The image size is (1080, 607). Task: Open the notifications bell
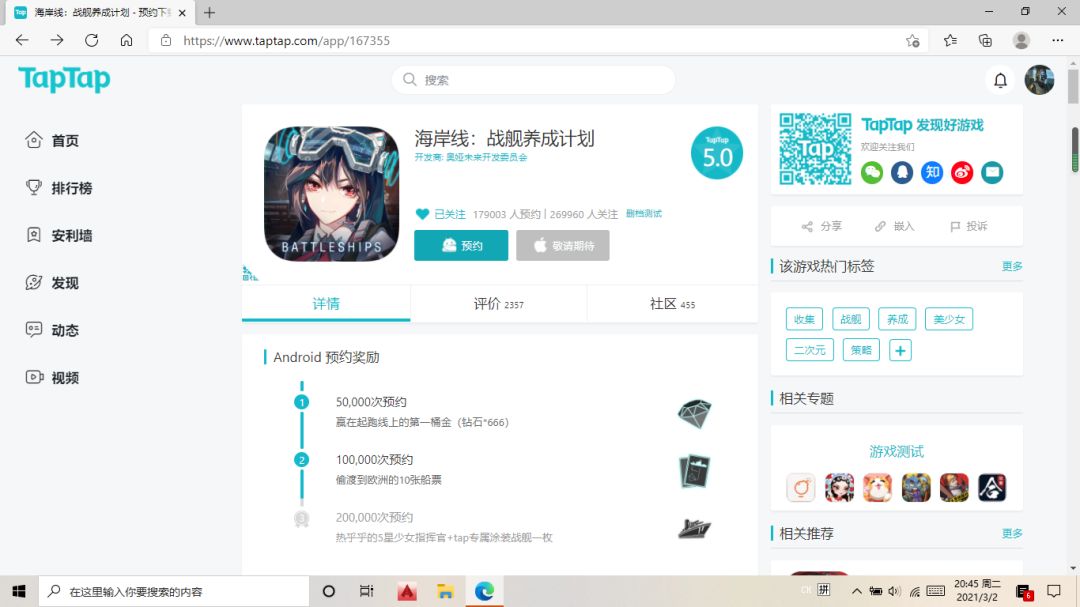click(x=1000, y=81)
